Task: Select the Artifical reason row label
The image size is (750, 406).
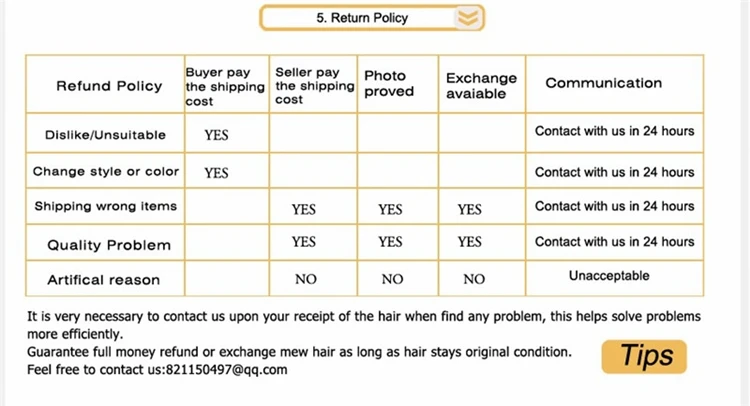Action: 103,280
